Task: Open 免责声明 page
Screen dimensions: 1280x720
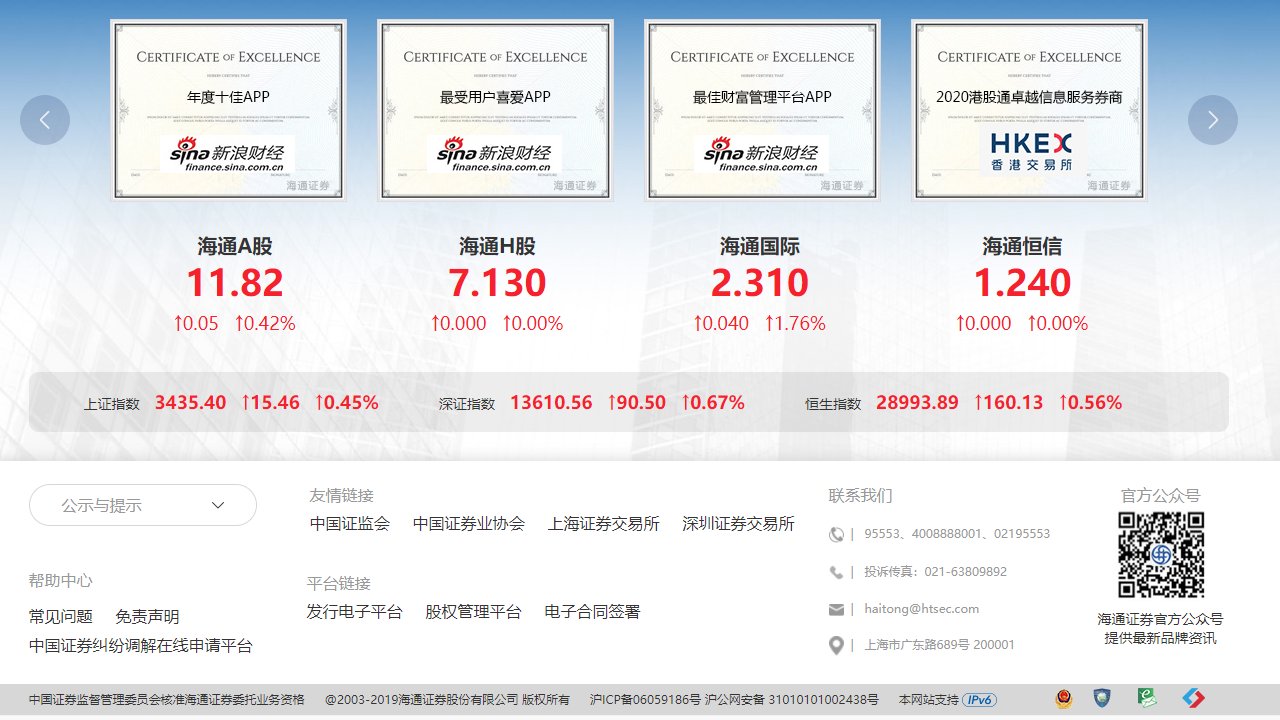Action: 148,617
